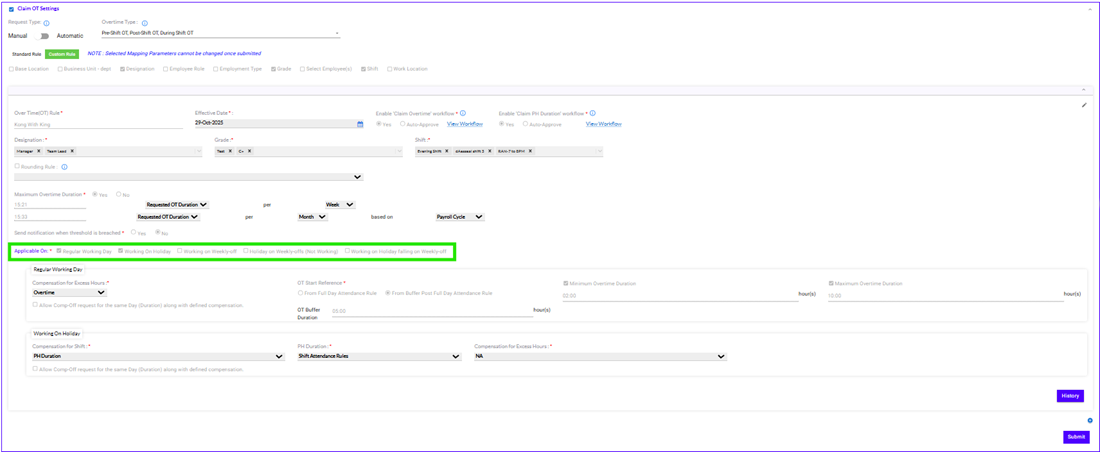Screen dimensions: 1100x452
Task: Select the Custom Rule tab
Action: click(62, 54)
